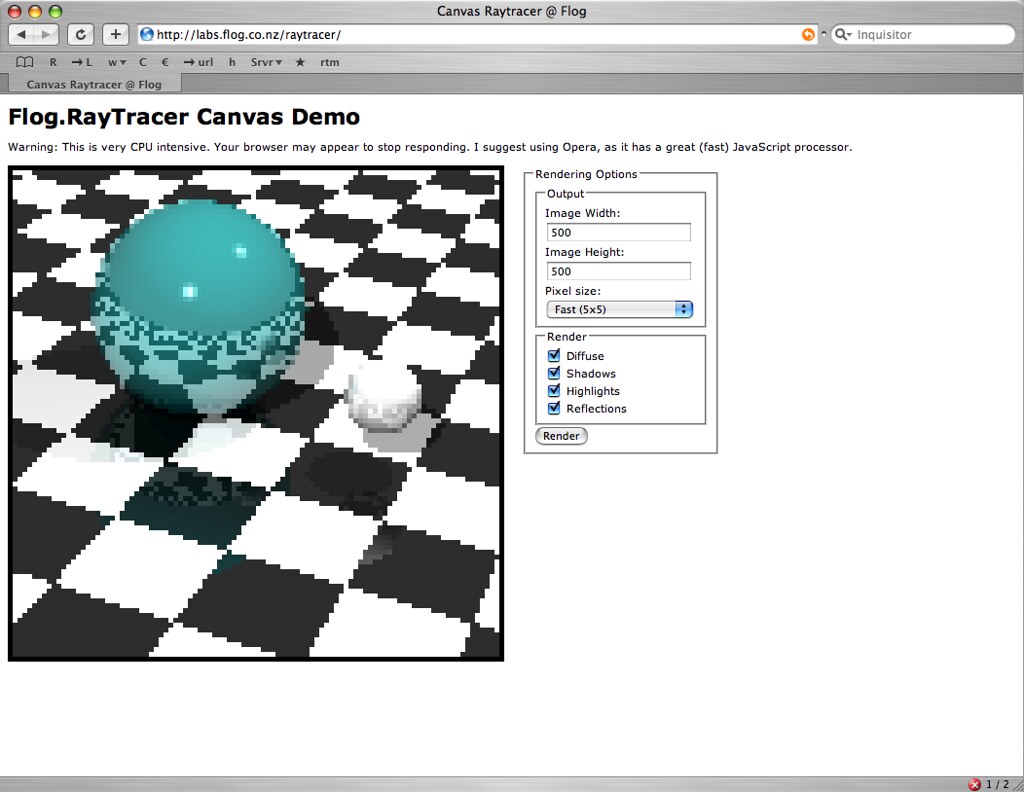Click the 'R' bookmark
1024x792 pixels.
click(x=53, y=62)
